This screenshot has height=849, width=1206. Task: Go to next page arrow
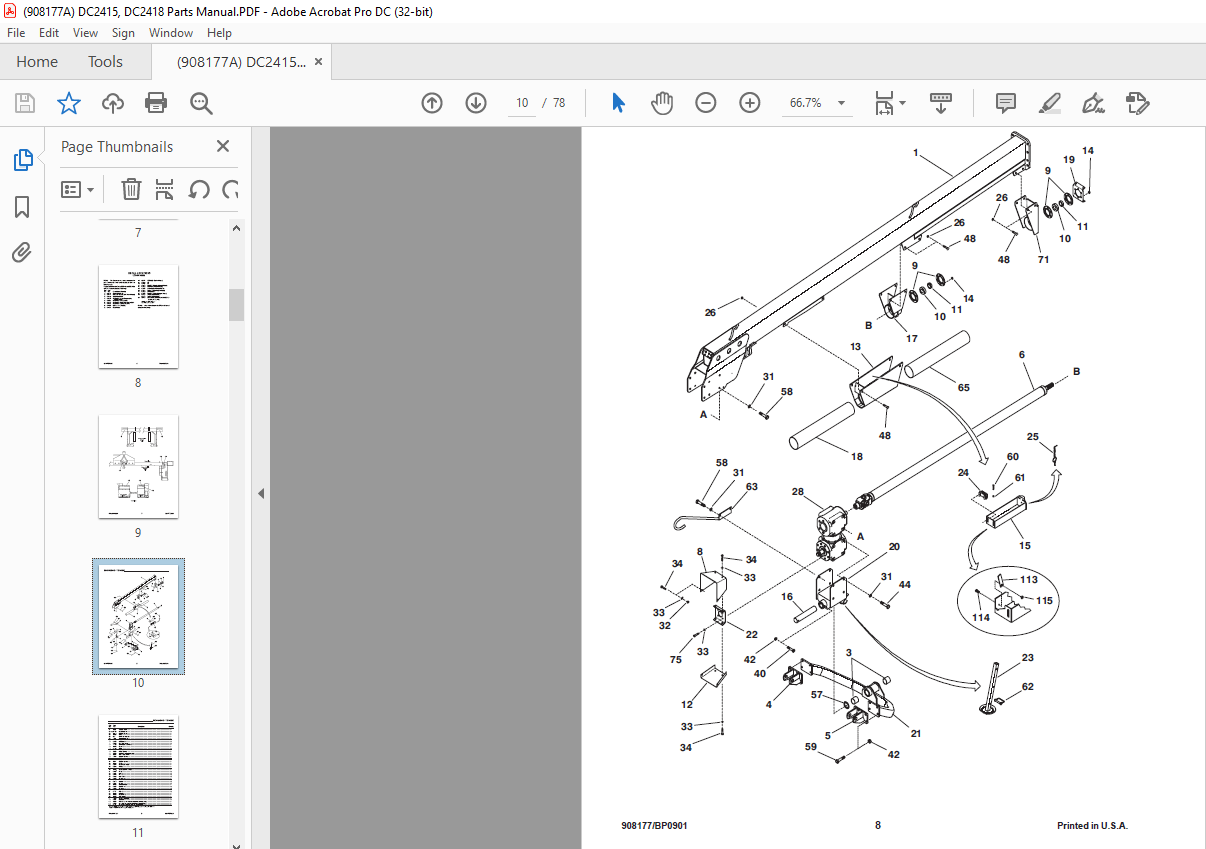476,103
